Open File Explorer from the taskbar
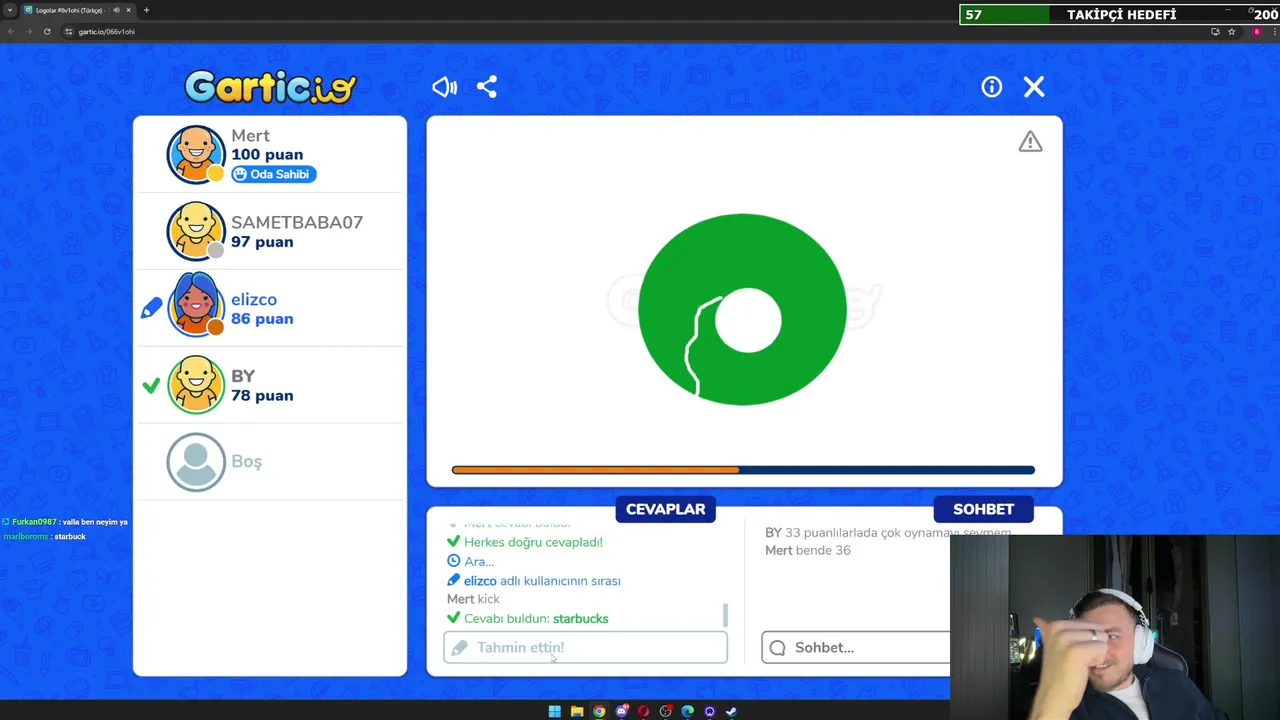This screenshot has height=720, width=1280. [x=577, y=711]
